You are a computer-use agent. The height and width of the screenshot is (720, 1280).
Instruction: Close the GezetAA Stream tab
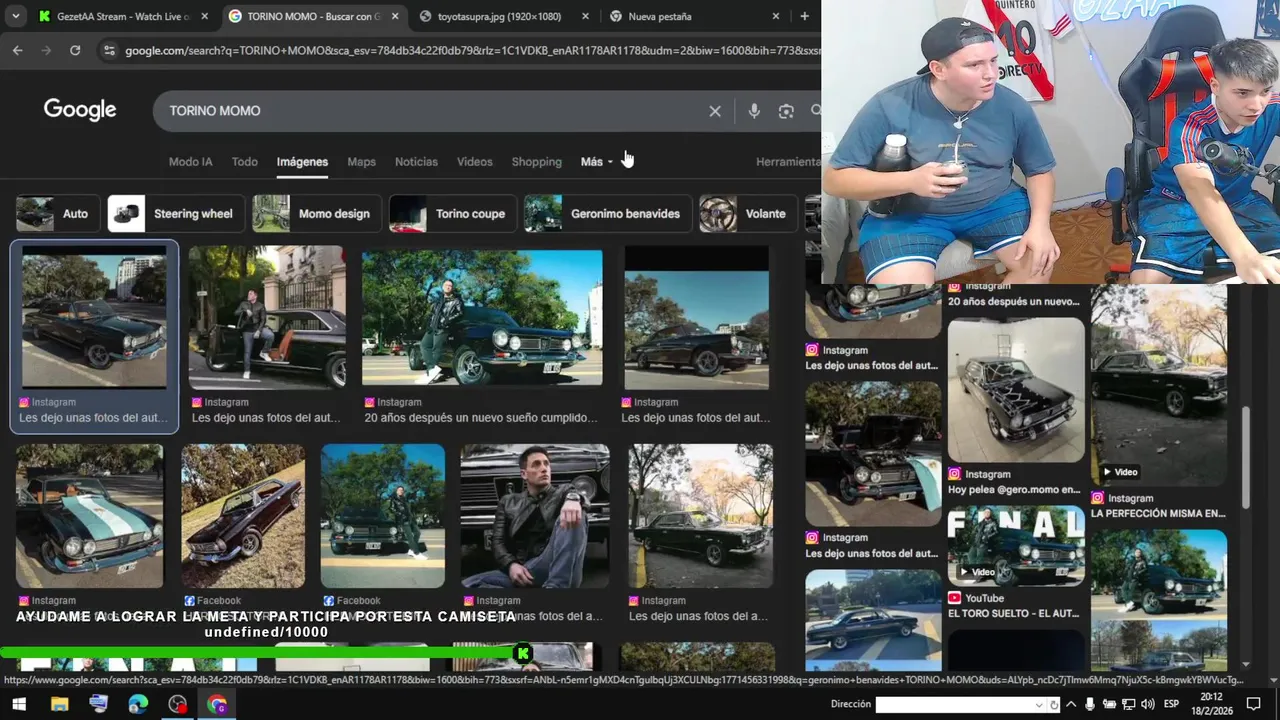point(205,16)
